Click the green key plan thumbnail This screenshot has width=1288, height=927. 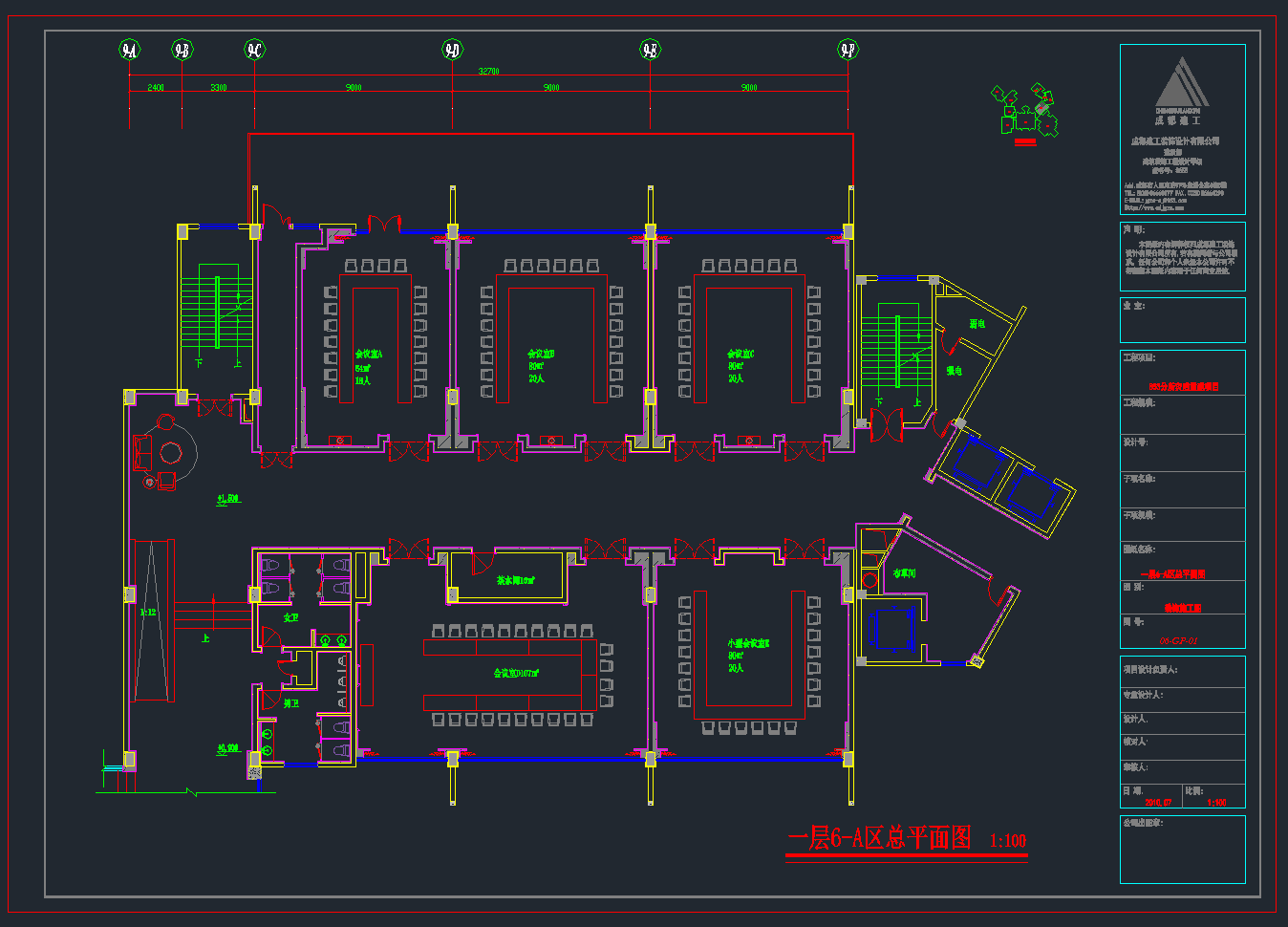1027,111
